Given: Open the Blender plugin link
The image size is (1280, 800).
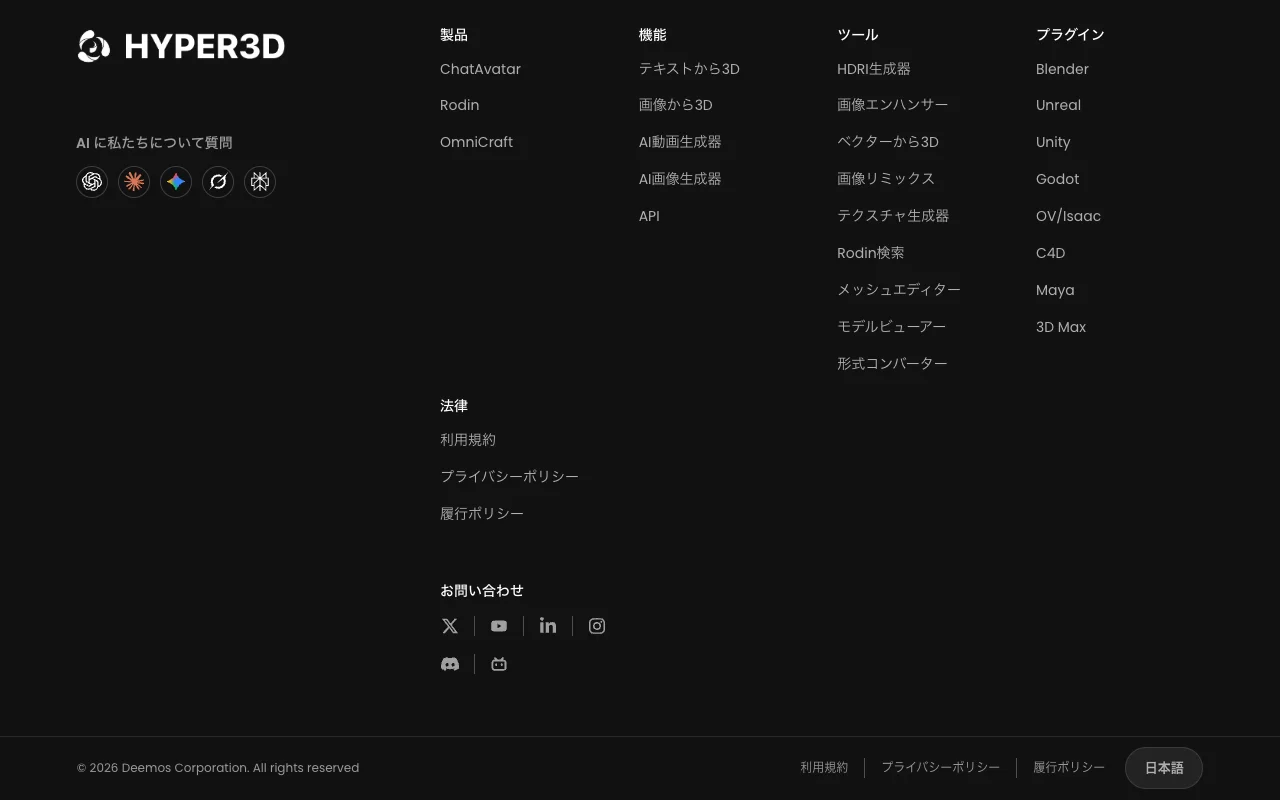Looking at the screenshot, I should coord(1062,69).
